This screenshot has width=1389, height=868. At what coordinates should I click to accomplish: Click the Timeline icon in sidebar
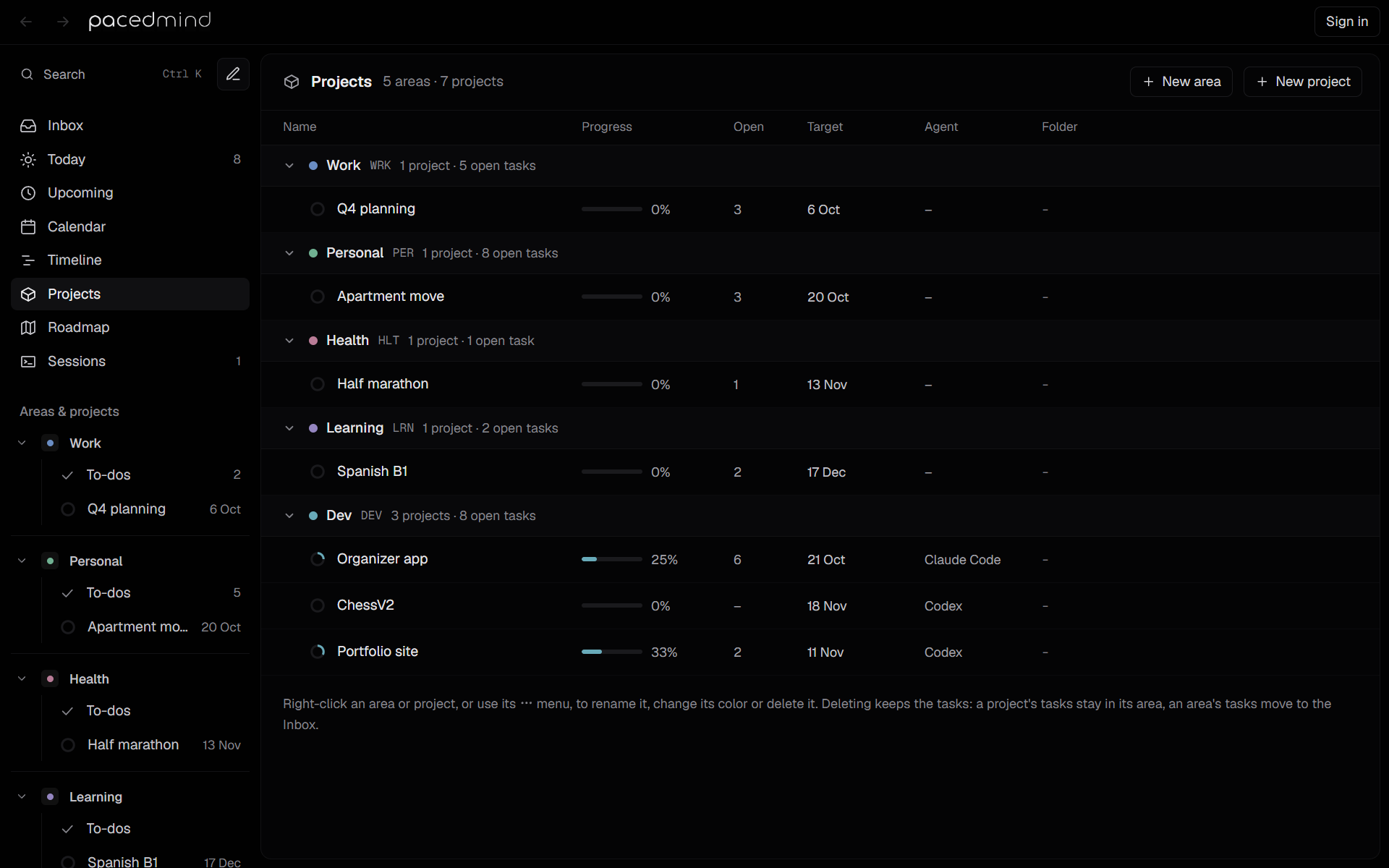pyautogui.click(x=28, y=260)
